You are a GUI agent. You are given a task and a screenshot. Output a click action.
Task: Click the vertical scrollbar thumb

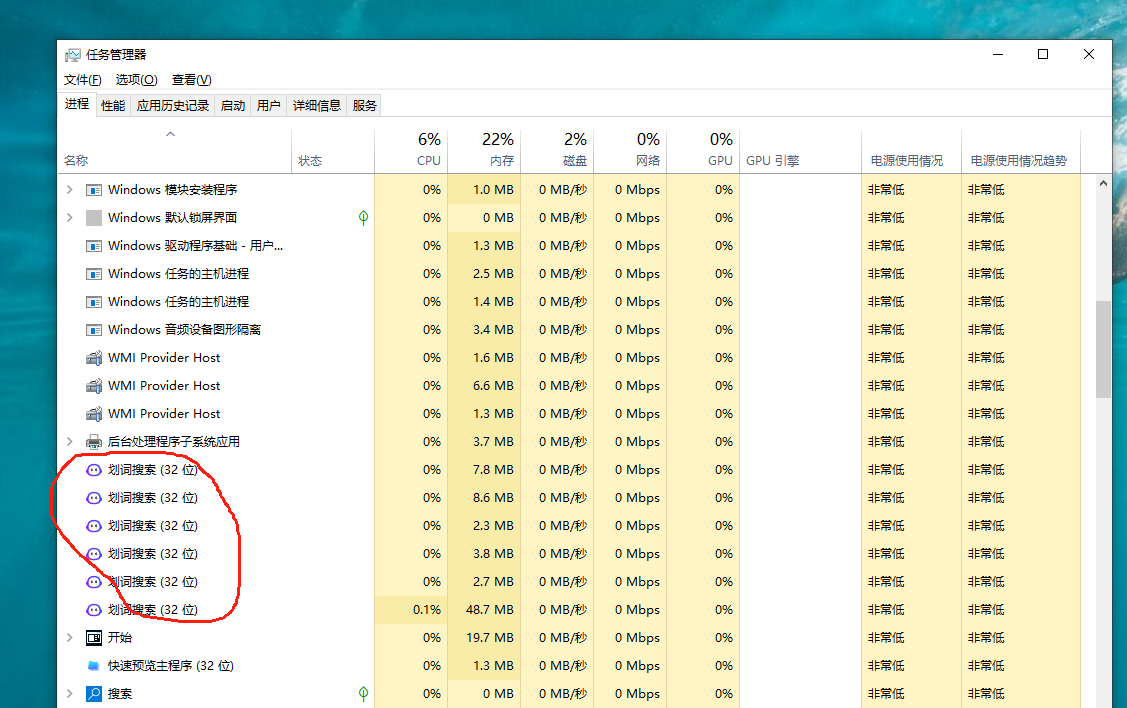1103,348
